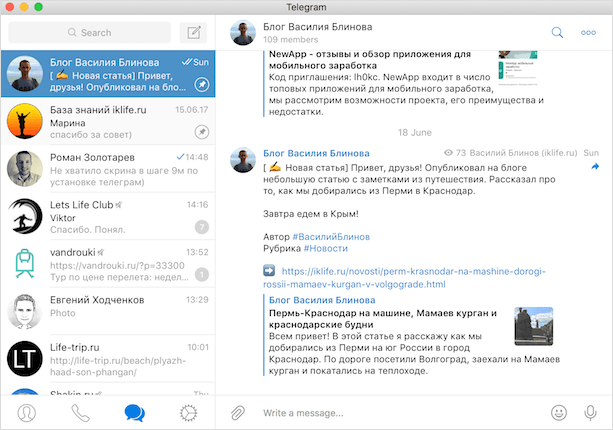The image size is (613, 430).
Task: Open chat with Роман Золотарев
Action: pos(108,169)
